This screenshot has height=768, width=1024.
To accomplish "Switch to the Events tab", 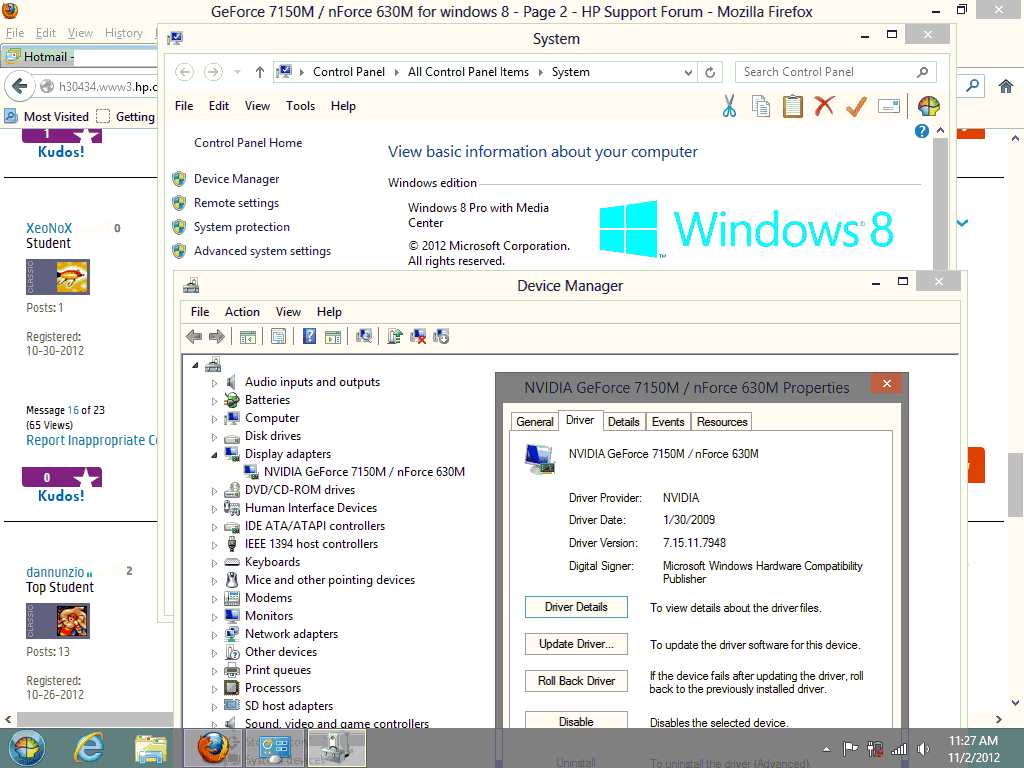I will click(668, 422).
